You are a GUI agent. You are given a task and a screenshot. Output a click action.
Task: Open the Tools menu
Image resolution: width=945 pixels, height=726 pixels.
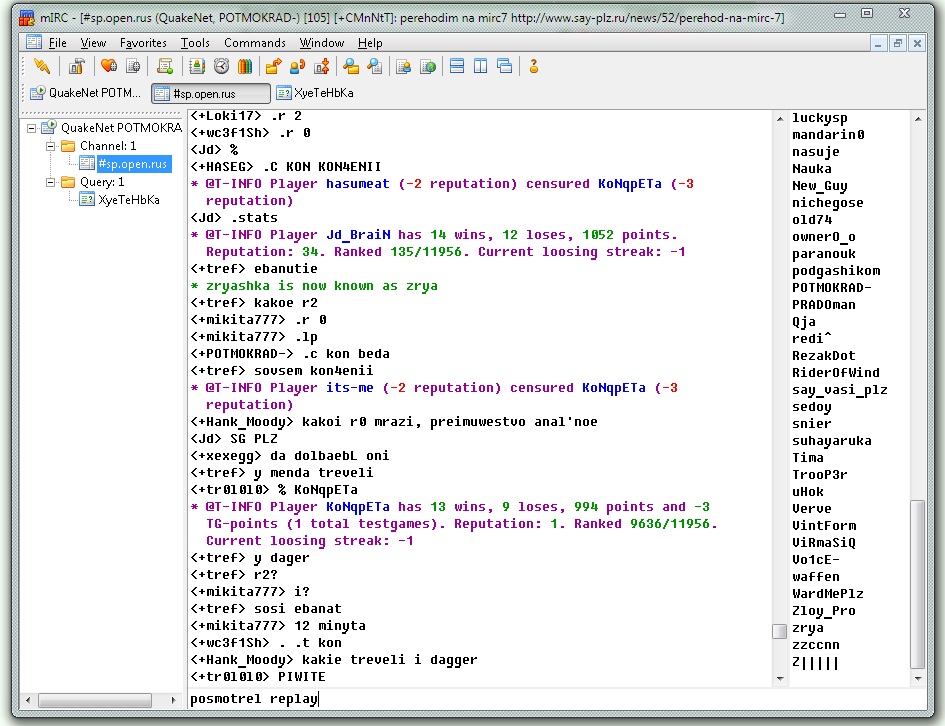click(x=195, y=43)
